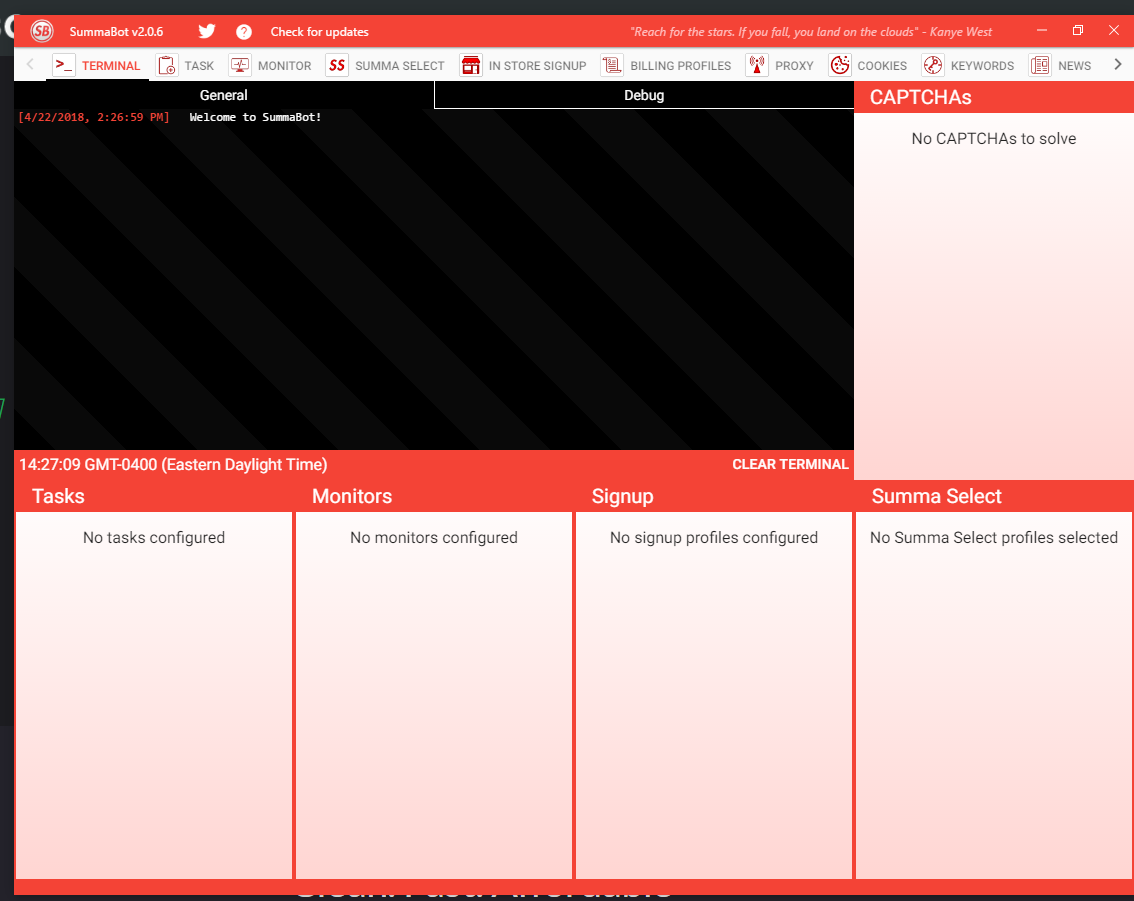Open the SUMMA SELECT tab label
The image size is (1134, 901).
click(400, 66)
